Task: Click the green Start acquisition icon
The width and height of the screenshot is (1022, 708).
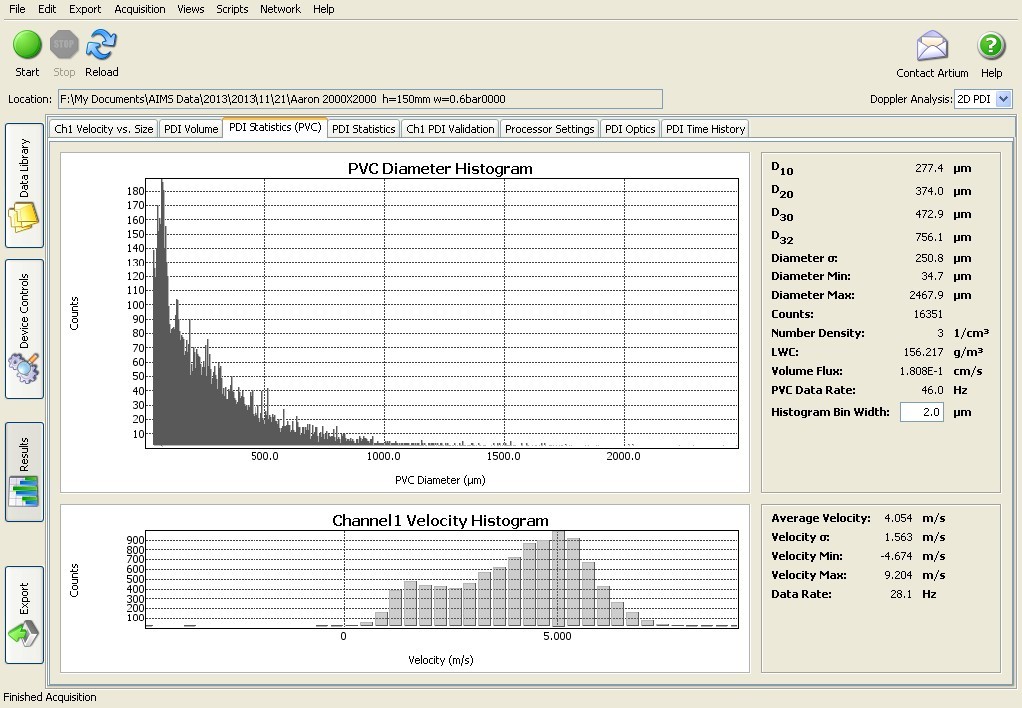Action: [27, 46]
